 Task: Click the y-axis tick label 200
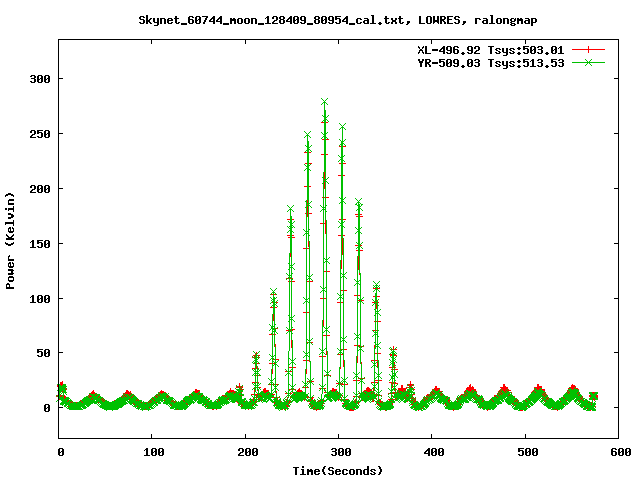point(40,189)
